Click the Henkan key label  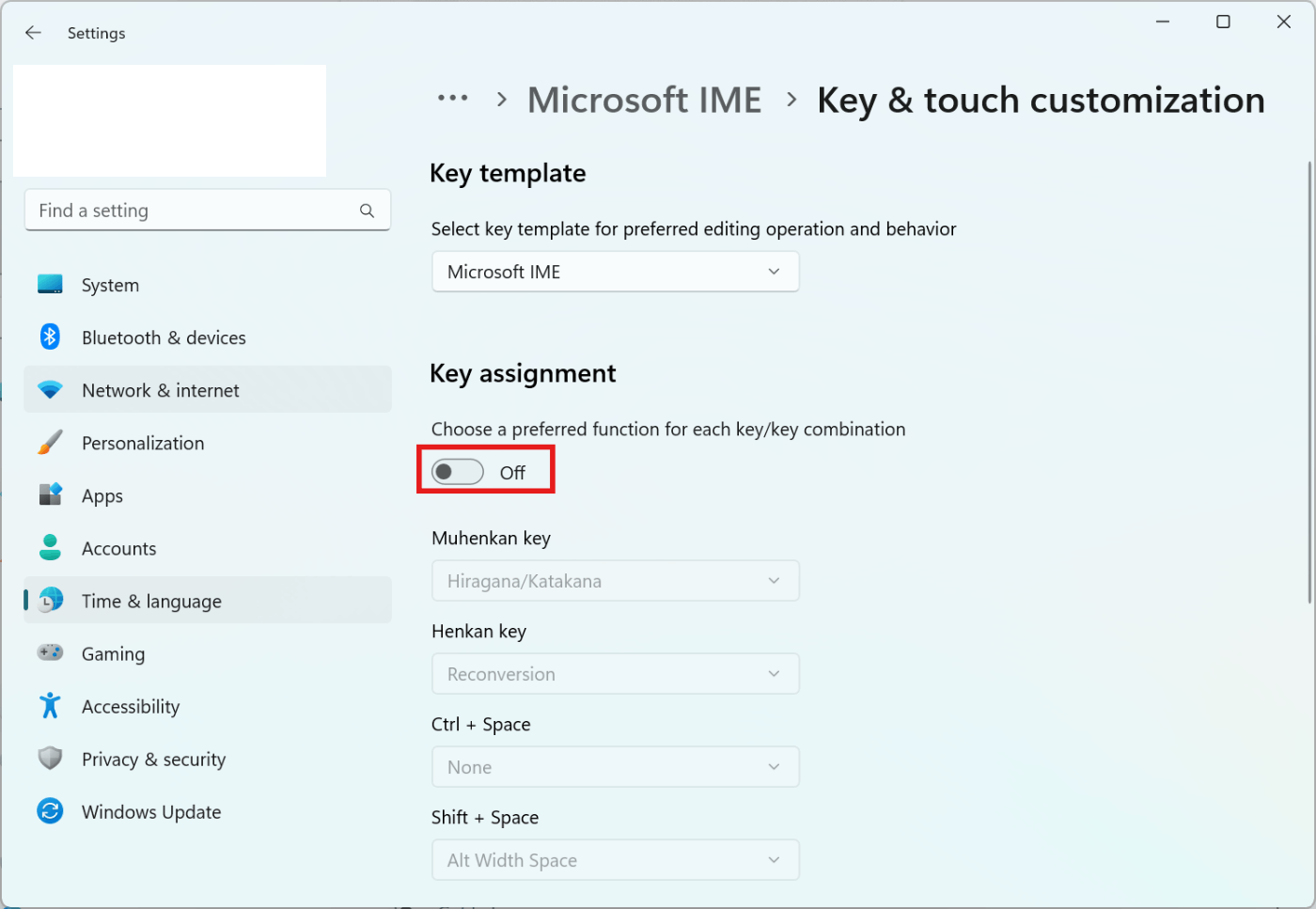[478, 631]
